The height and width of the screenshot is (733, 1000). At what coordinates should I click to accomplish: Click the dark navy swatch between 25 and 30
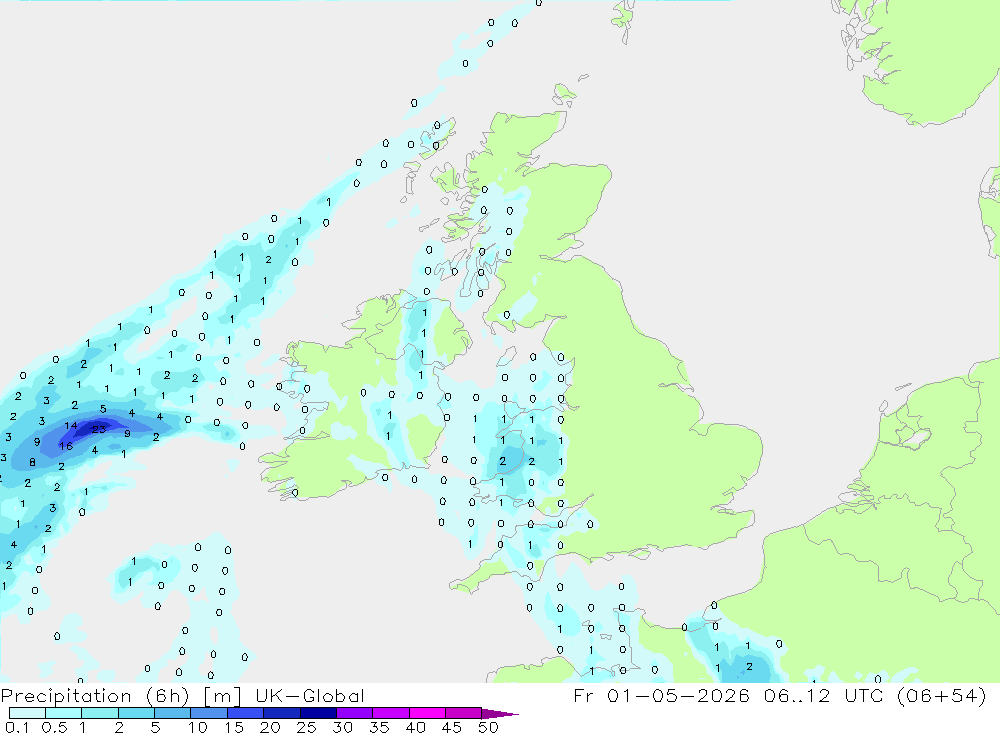[318, 713]
